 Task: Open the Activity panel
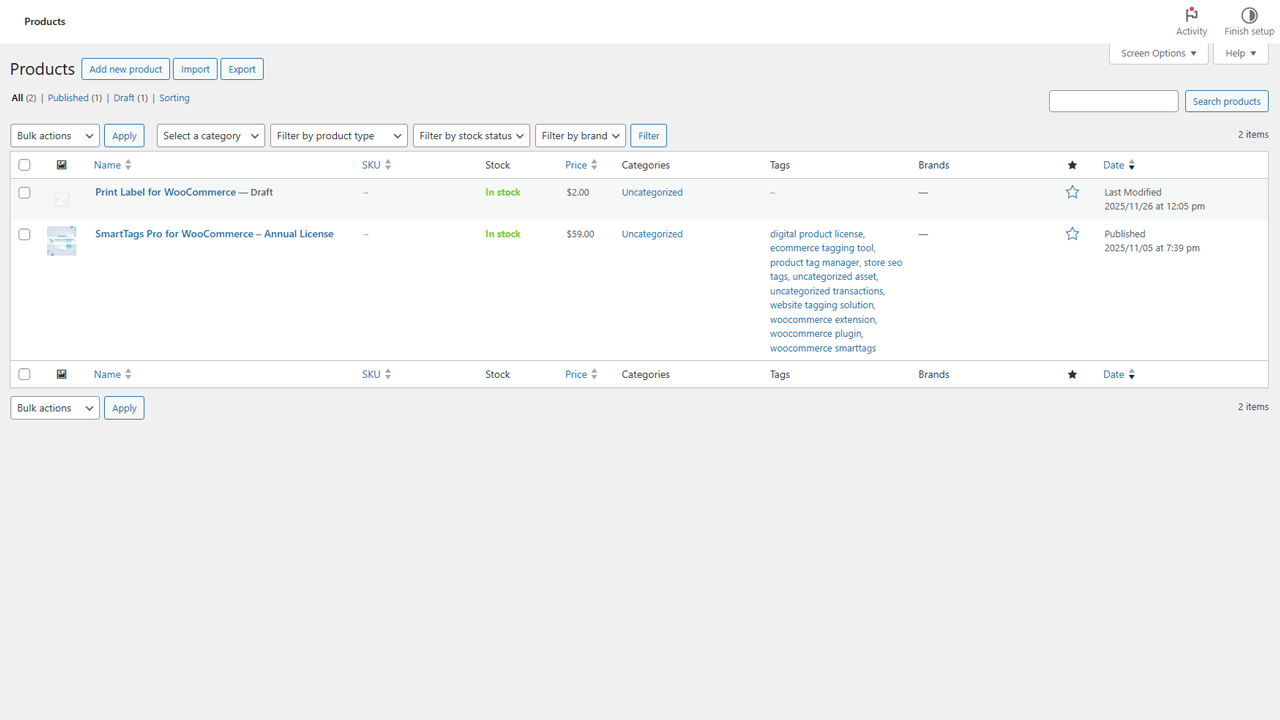tap(1191, 21)
